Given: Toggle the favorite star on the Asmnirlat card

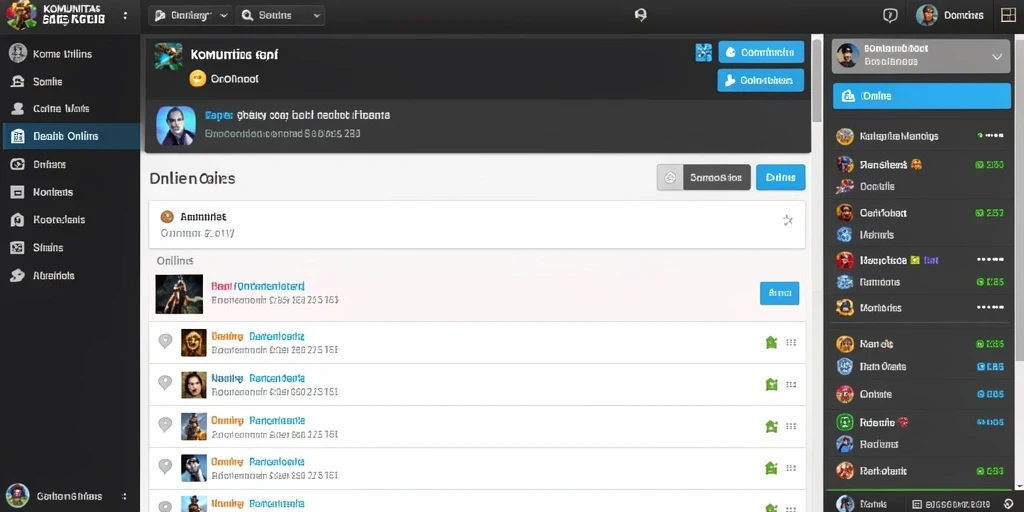Looking at the screenshot, I should click(x=788, y=220).
